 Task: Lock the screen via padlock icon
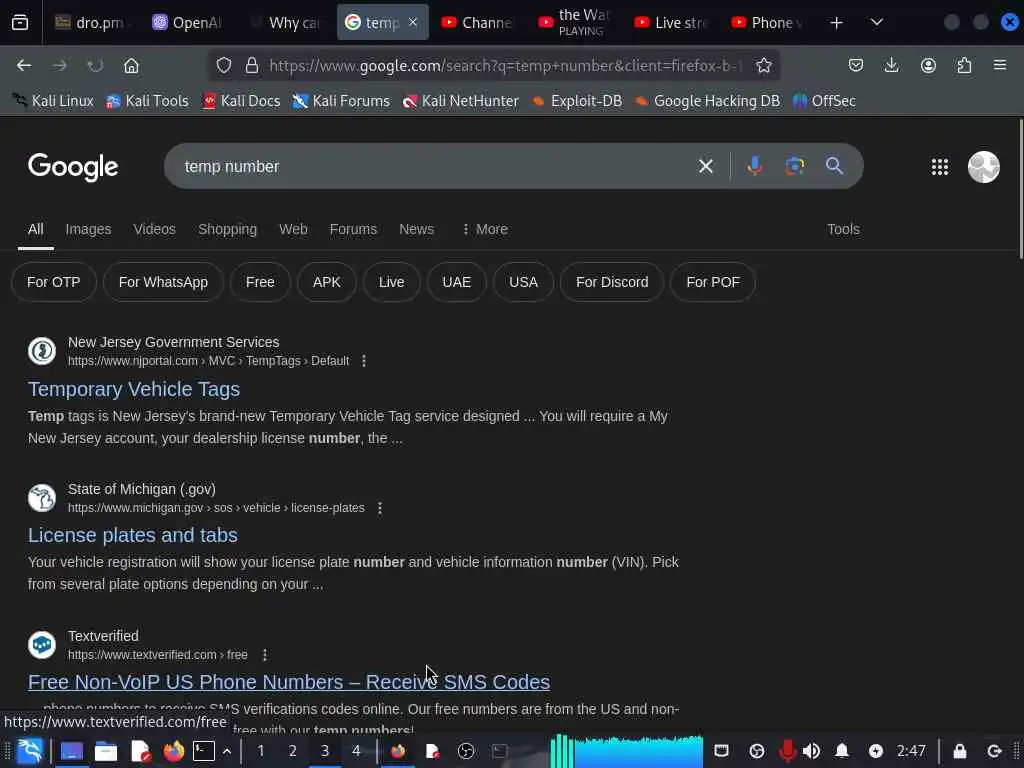959,751
